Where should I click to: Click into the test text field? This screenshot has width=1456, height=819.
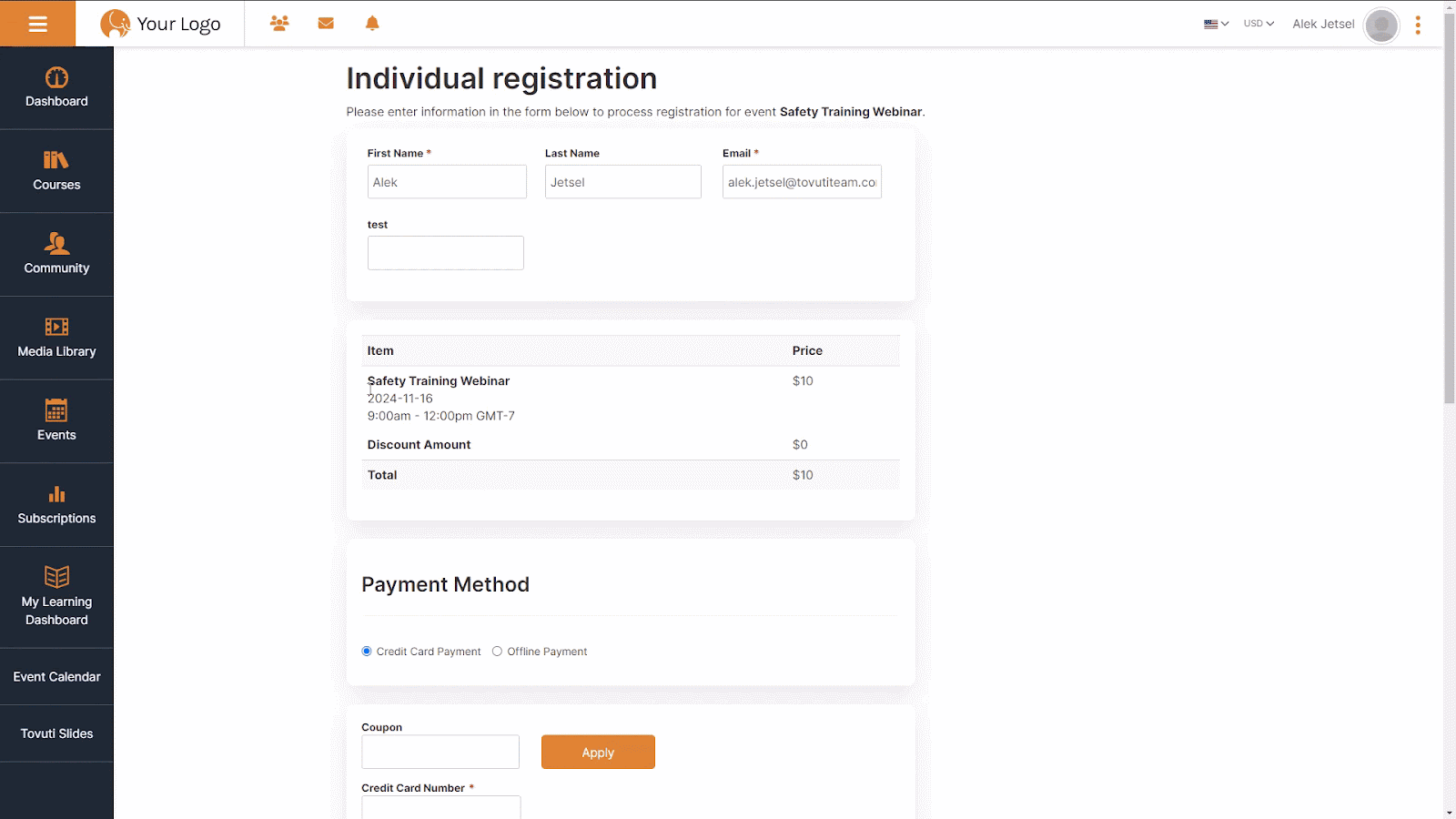coord(446,253)
